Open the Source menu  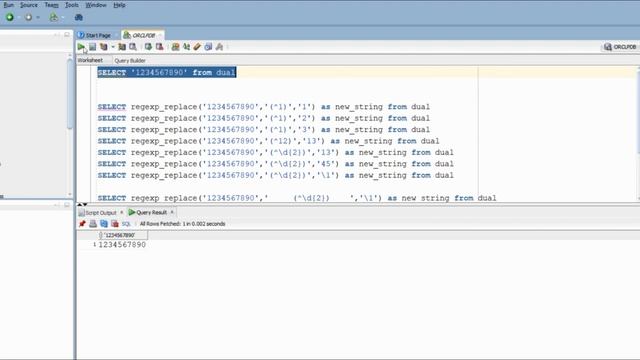pos(29,5)
